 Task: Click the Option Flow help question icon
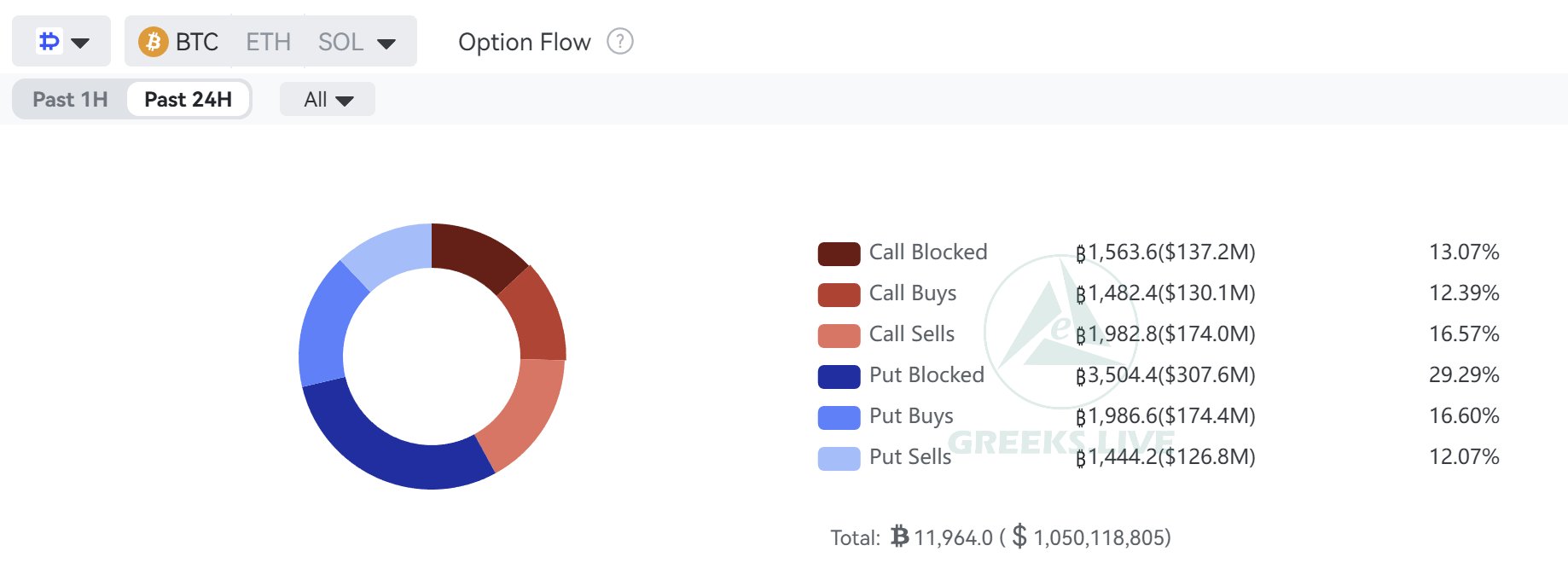tap(620, 41)
